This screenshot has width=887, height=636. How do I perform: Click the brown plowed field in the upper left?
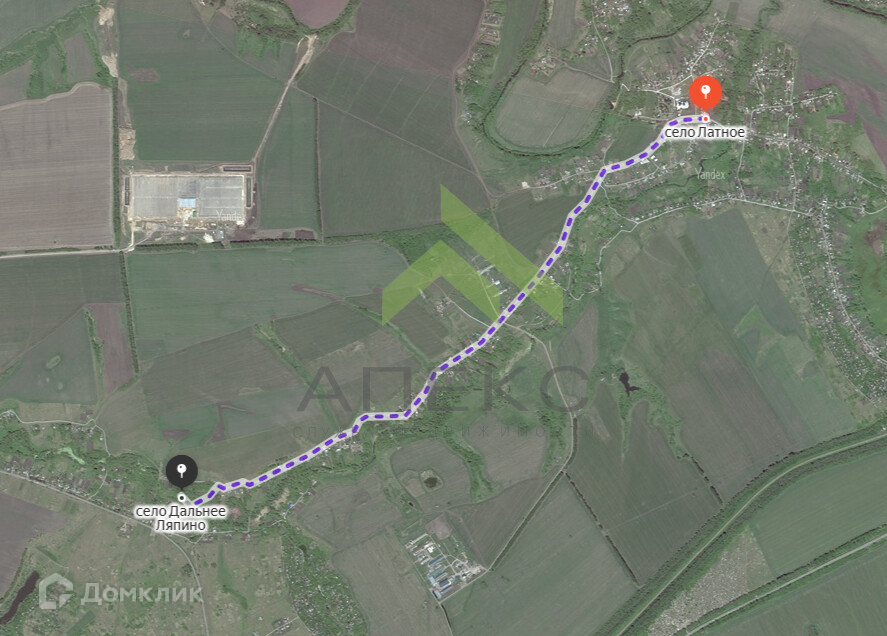(55, 167)
